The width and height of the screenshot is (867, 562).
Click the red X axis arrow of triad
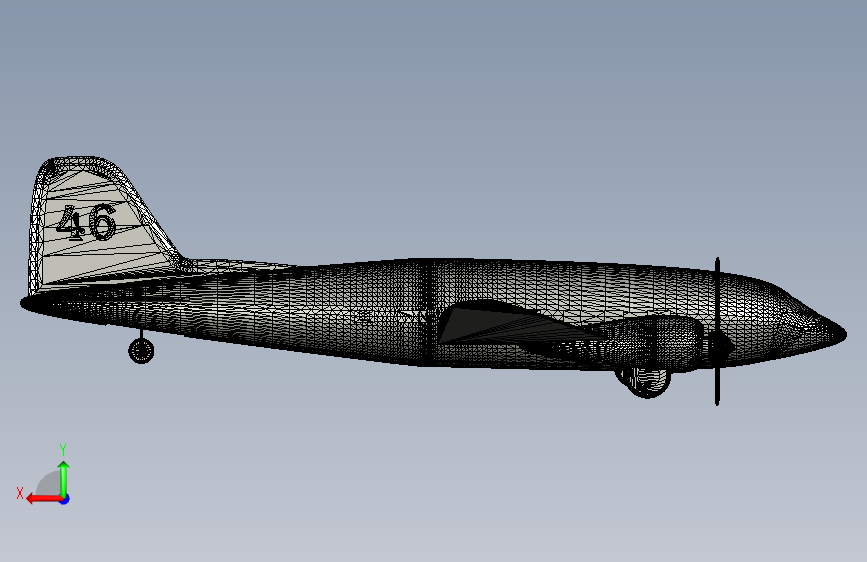(x=43, y=499)
